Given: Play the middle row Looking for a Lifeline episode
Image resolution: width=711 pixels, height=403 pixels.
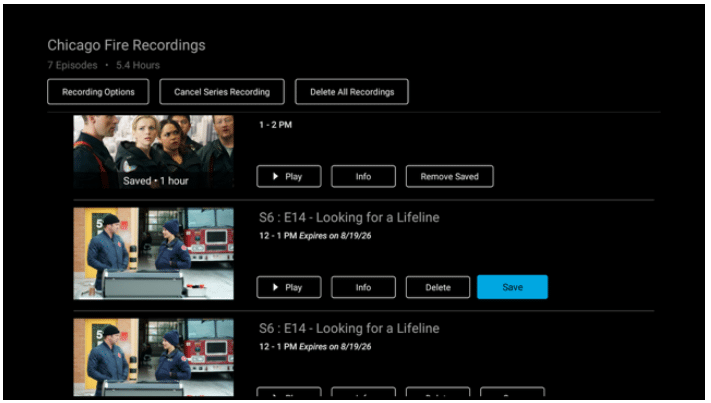Looking at the screenshot, I should pos(289,287).
